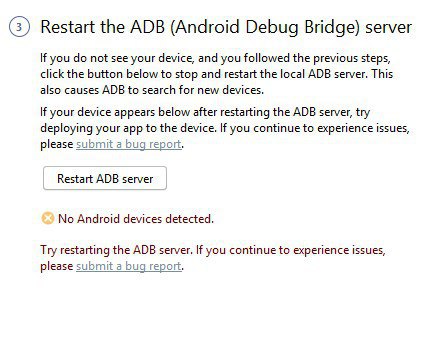Click the word server ending the heading
Image resolution: width=431 pixels, height=363 pixels.
pyautogui.click(x=388, y=28)
